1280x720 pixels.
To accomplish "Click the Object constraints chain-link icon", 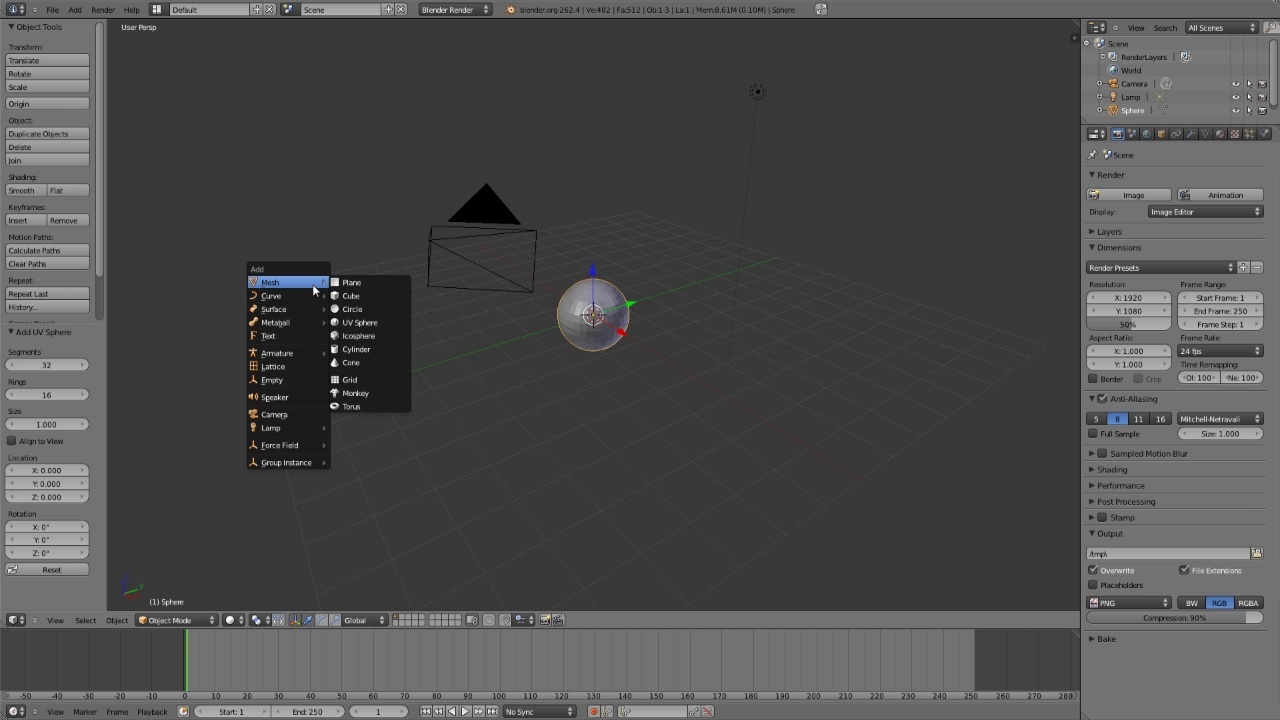I will pos(1176,133).
